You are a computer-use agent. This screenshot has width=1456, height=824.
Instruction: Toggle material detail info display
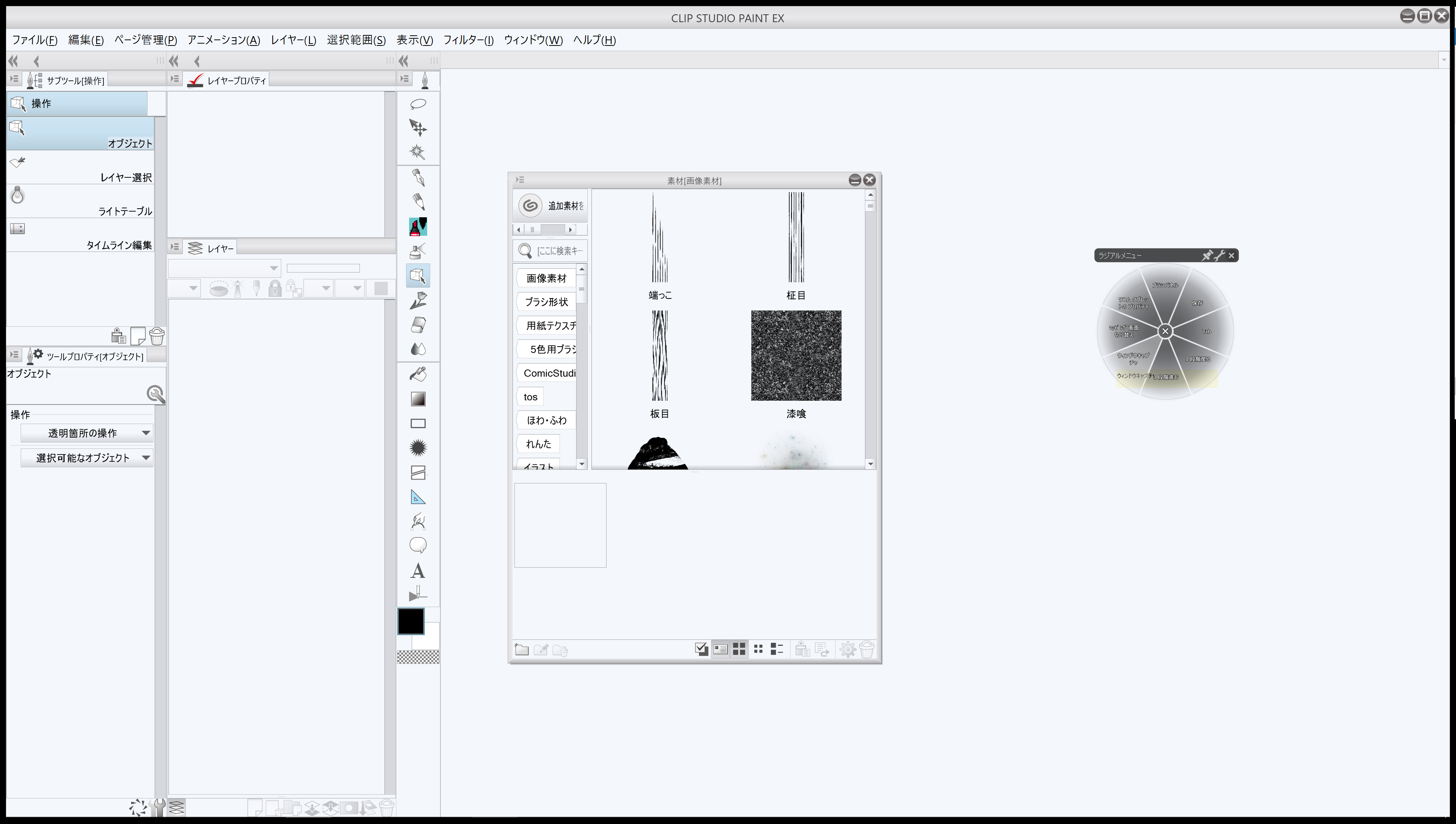click(720, 649)
